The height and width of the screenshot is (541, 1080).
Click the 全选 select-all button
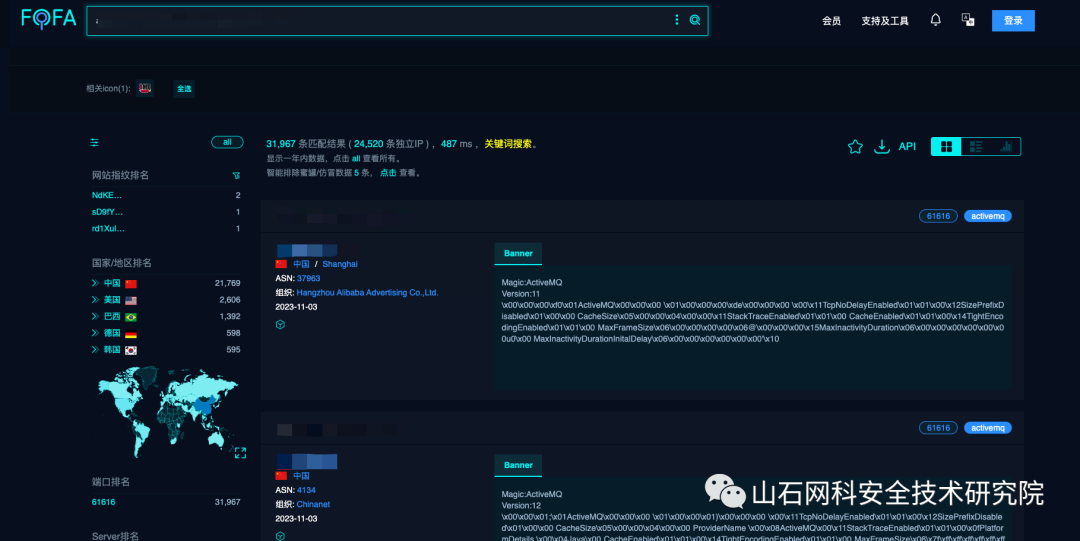[x=184, y=88]
